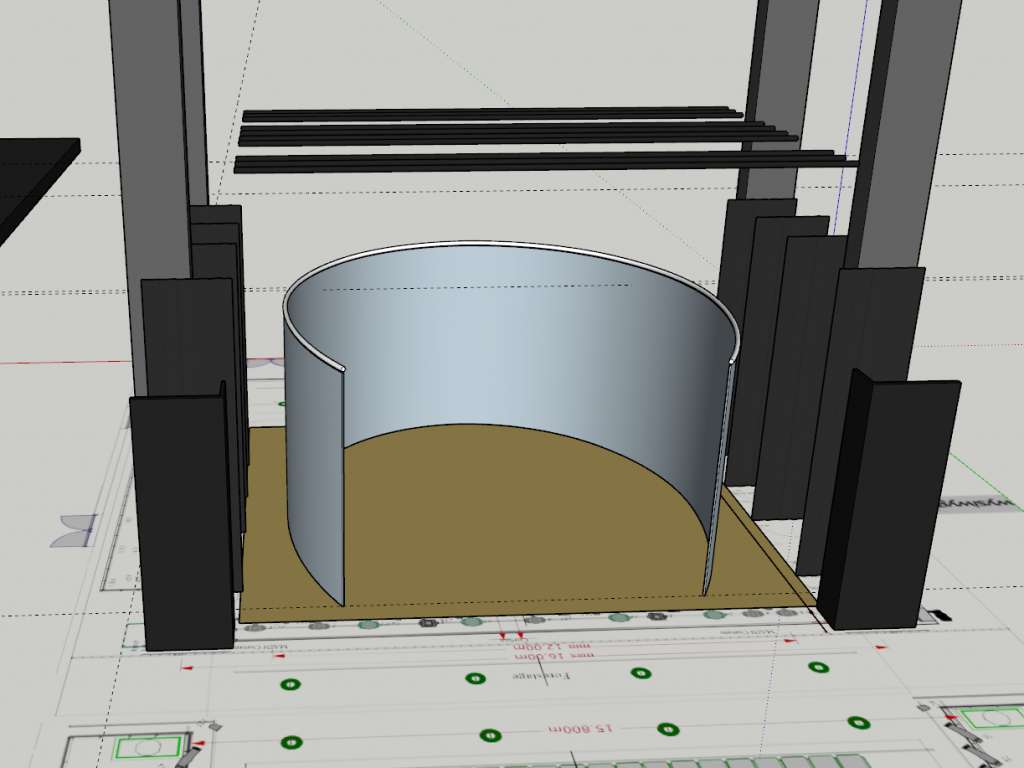Click the right end edge of curved wall
The image size is (1024, 768).
[711, 480]
